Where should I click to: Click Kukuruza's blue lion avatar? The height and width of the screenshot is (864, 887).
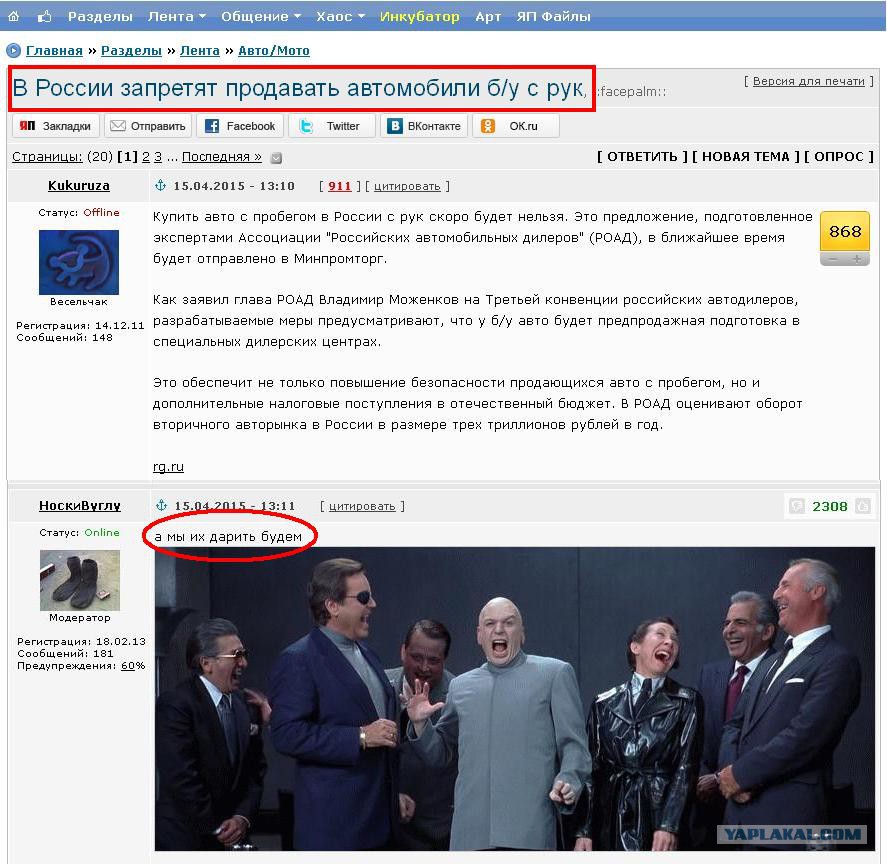coord(79,262)
